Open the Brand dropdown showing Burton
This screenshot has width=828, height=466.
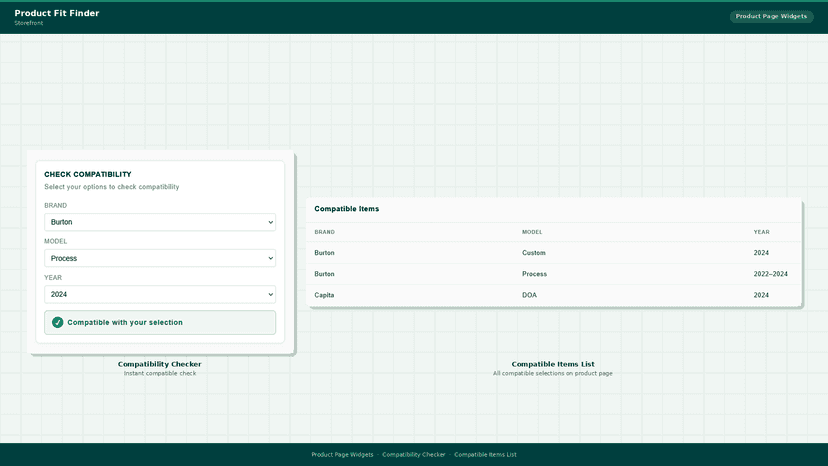coord(160,222)
